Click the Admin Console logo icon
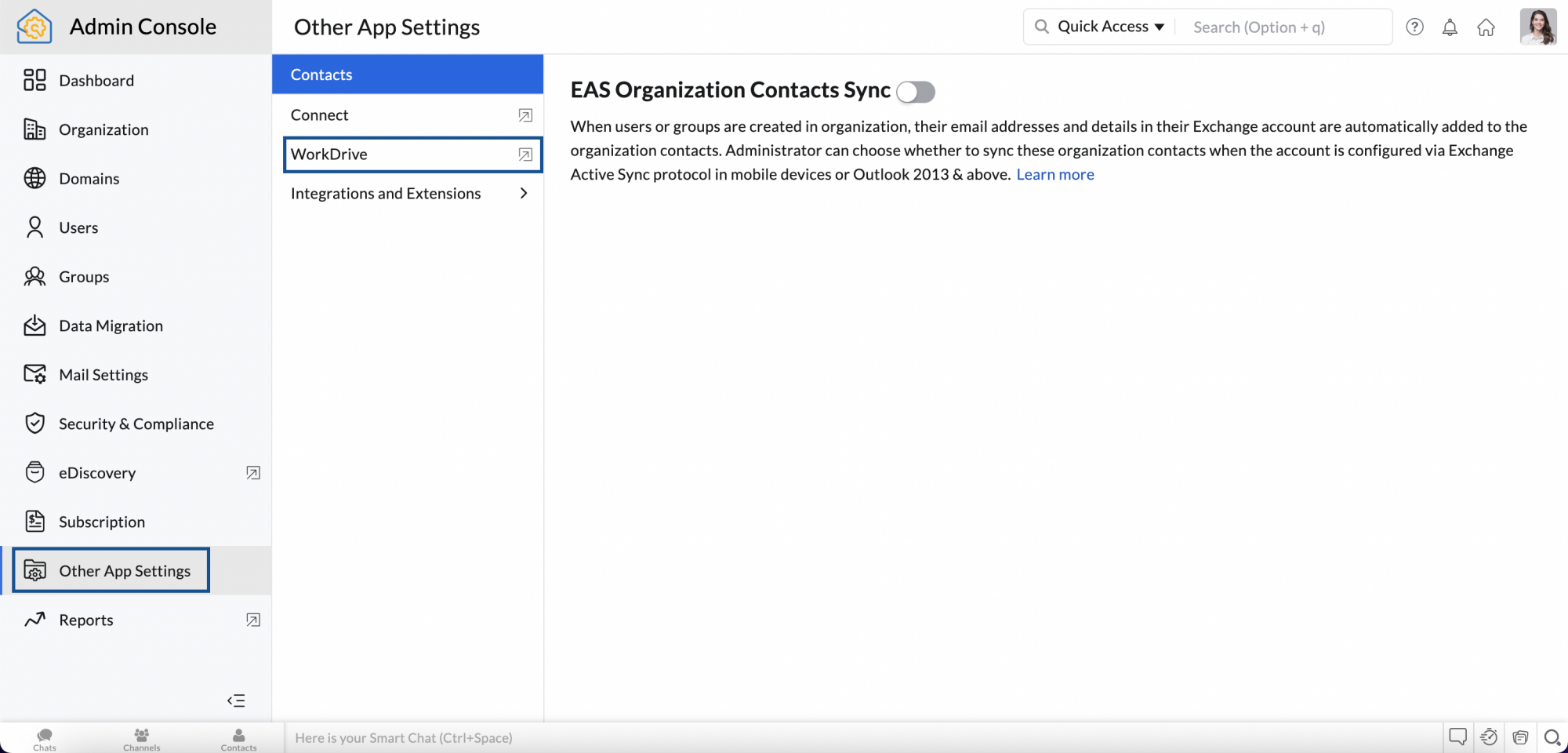Image resolution: width=1568 pixels, height=753 pixels. [34, 27]
